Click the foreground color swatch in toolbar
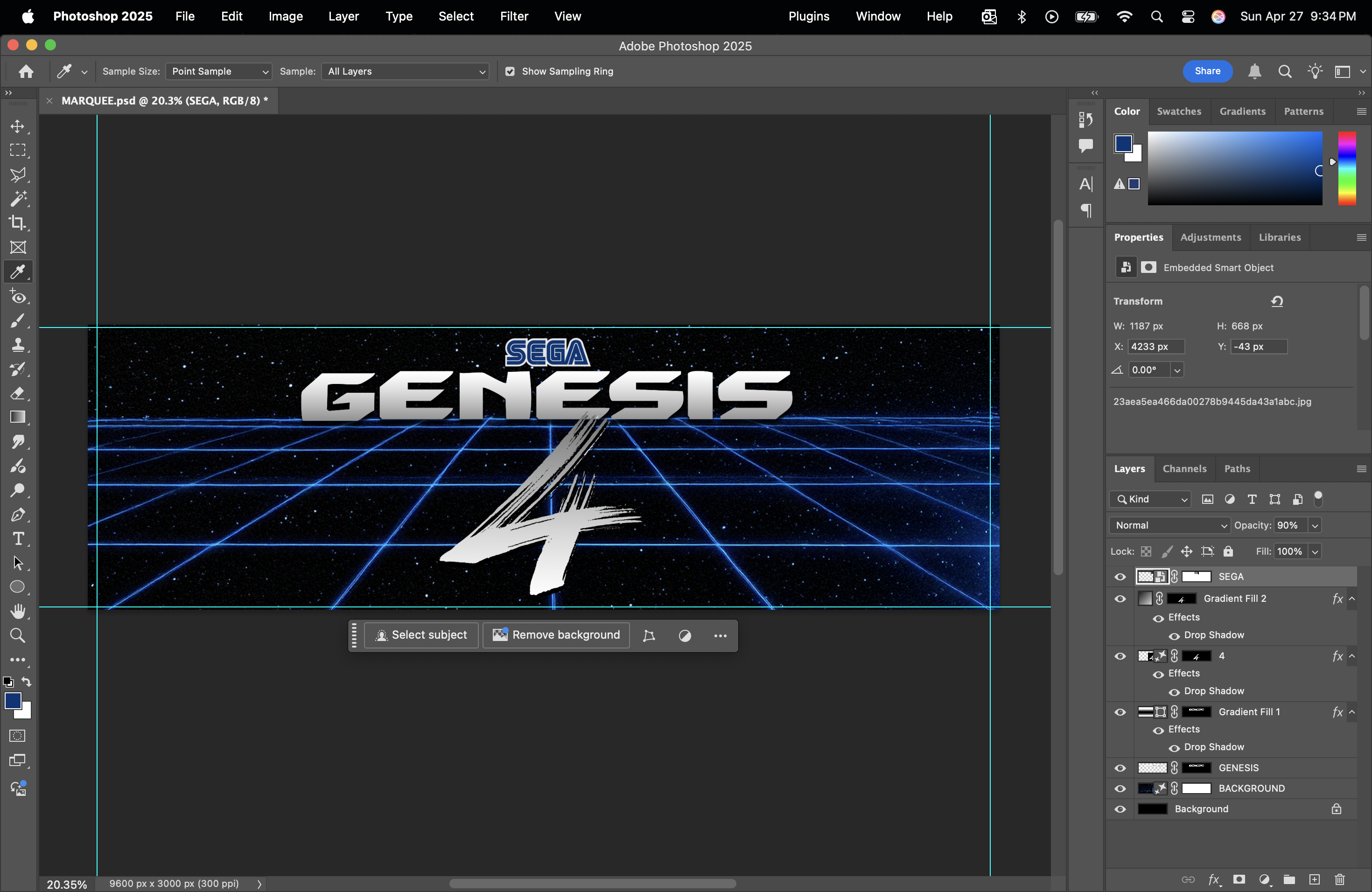 [12, 701]
